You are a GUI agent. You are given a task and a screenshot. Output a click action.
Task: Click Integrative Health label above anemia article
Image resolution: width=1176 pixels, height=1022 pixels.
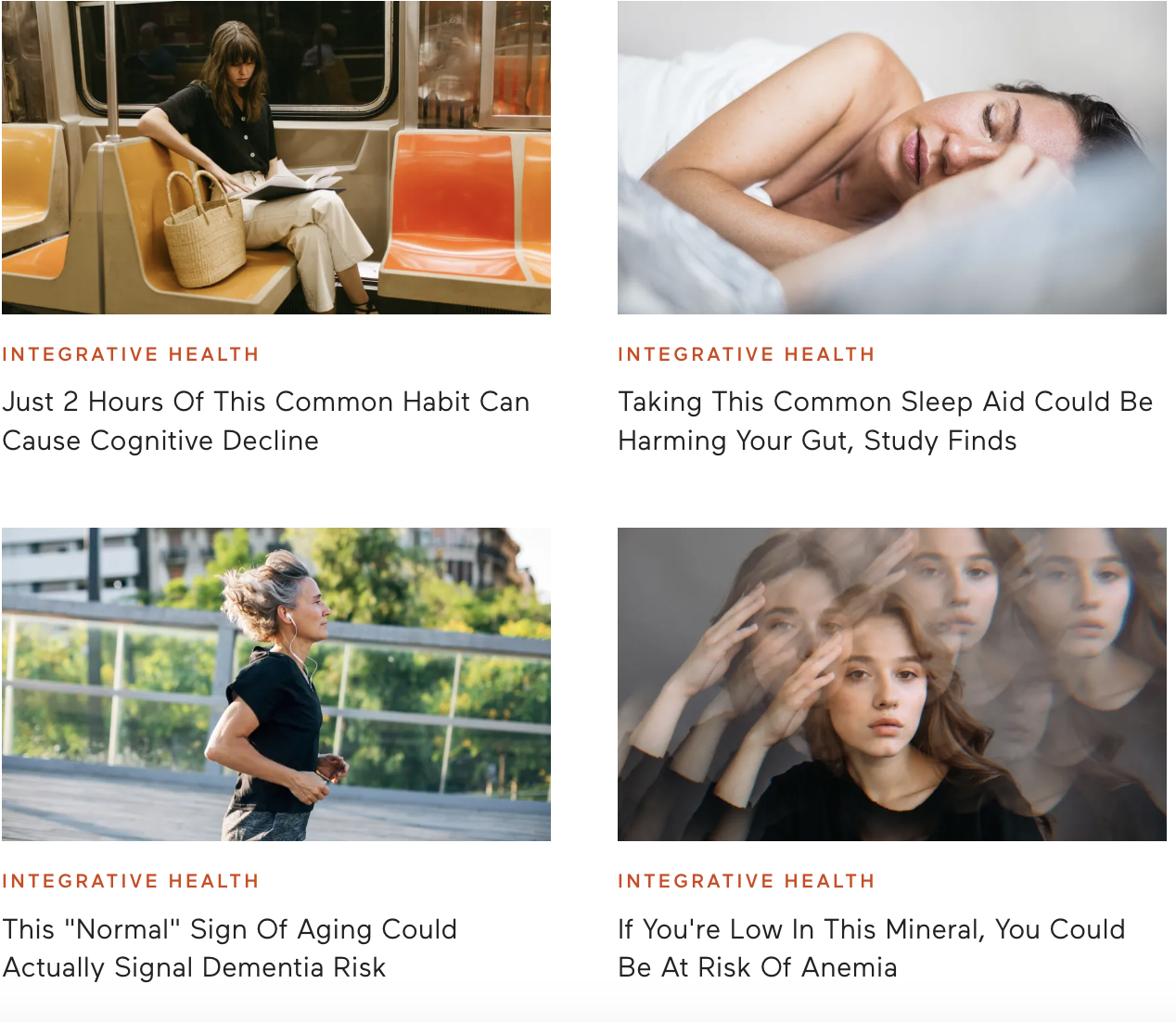coord(747,881)
